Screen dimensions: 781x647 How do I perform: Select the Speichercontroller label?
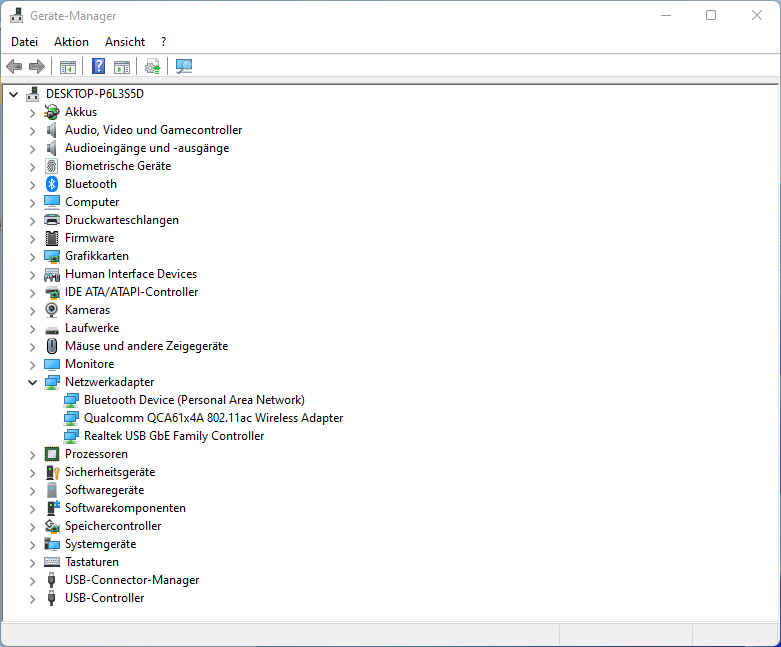113,525
